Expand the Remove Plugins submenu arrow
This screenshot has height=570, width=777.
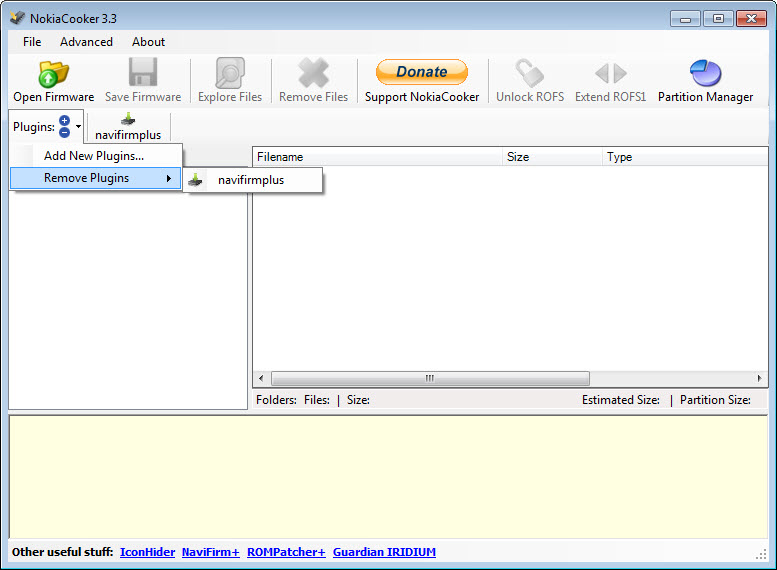click(x=168, y=178)
